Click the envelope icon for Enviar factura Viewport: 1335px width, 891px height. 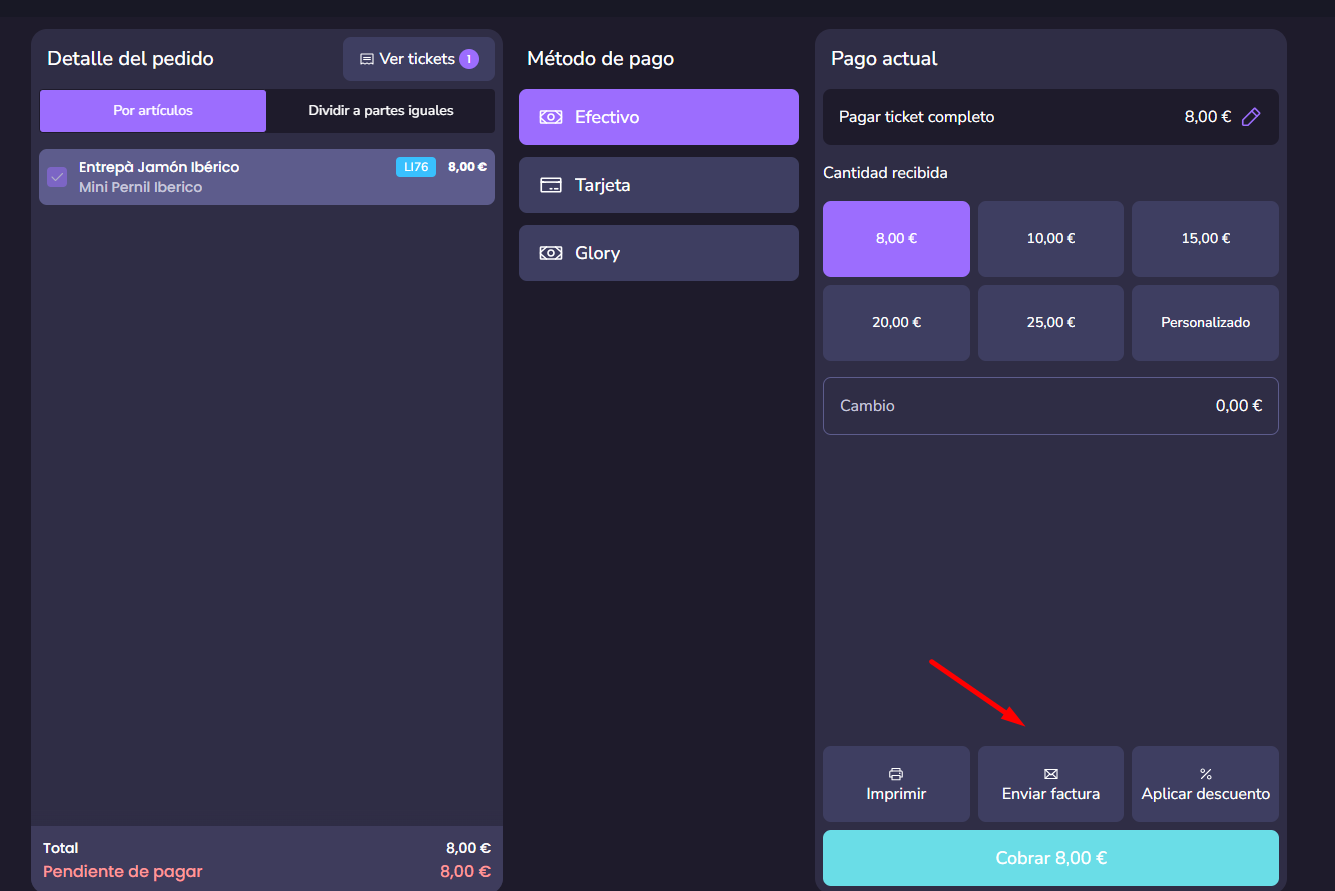(x=1050, y=774)
